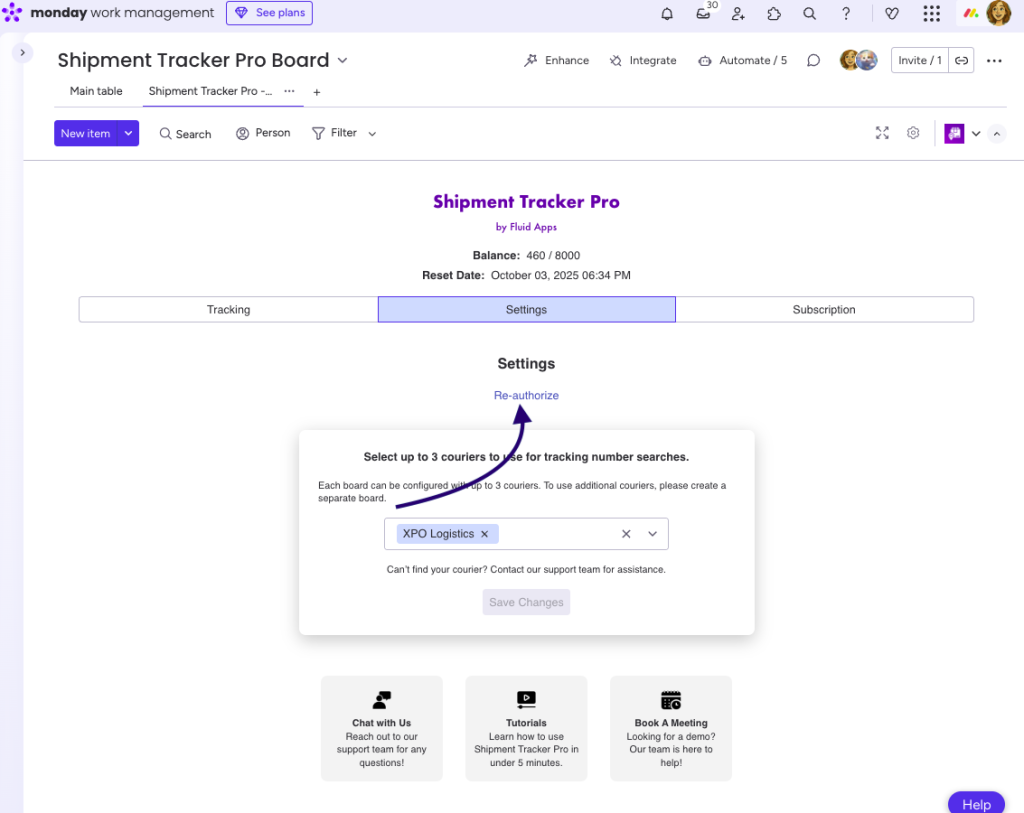Image resolution: width=1024 pixels, height=813 pixels.
Task: Open the inbox with 30 updates
Action: pos(703,14)
